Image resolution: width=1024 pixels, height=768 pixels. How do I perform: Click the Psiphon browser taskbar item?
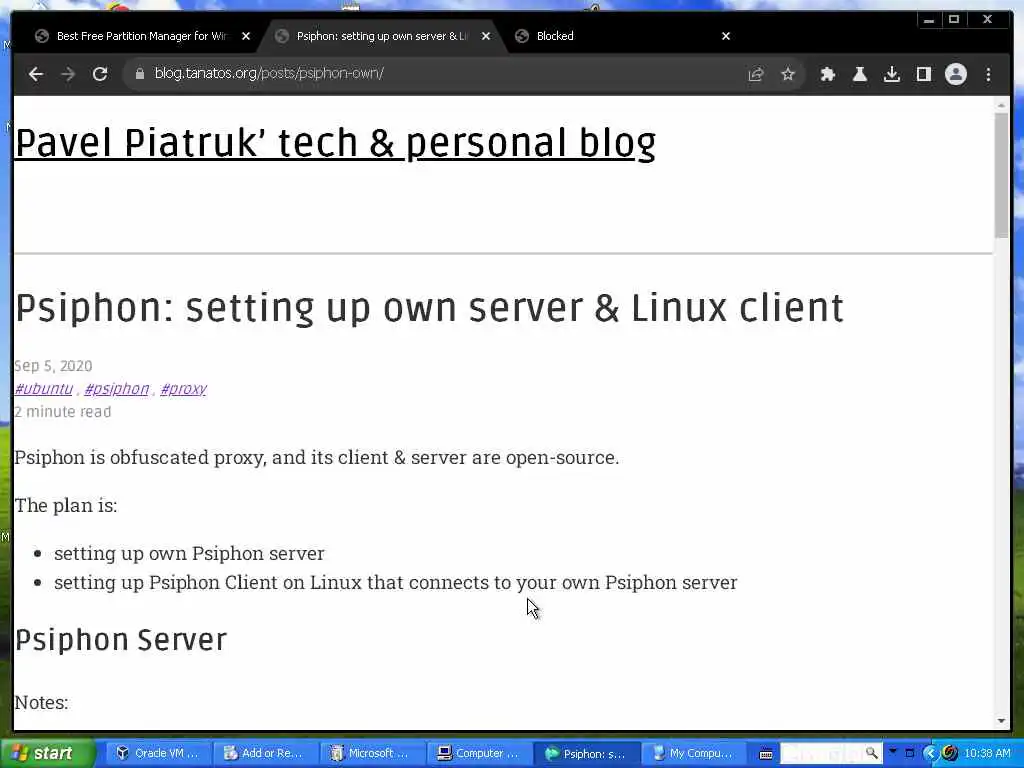pyautogui.click(x=586, y=753)
